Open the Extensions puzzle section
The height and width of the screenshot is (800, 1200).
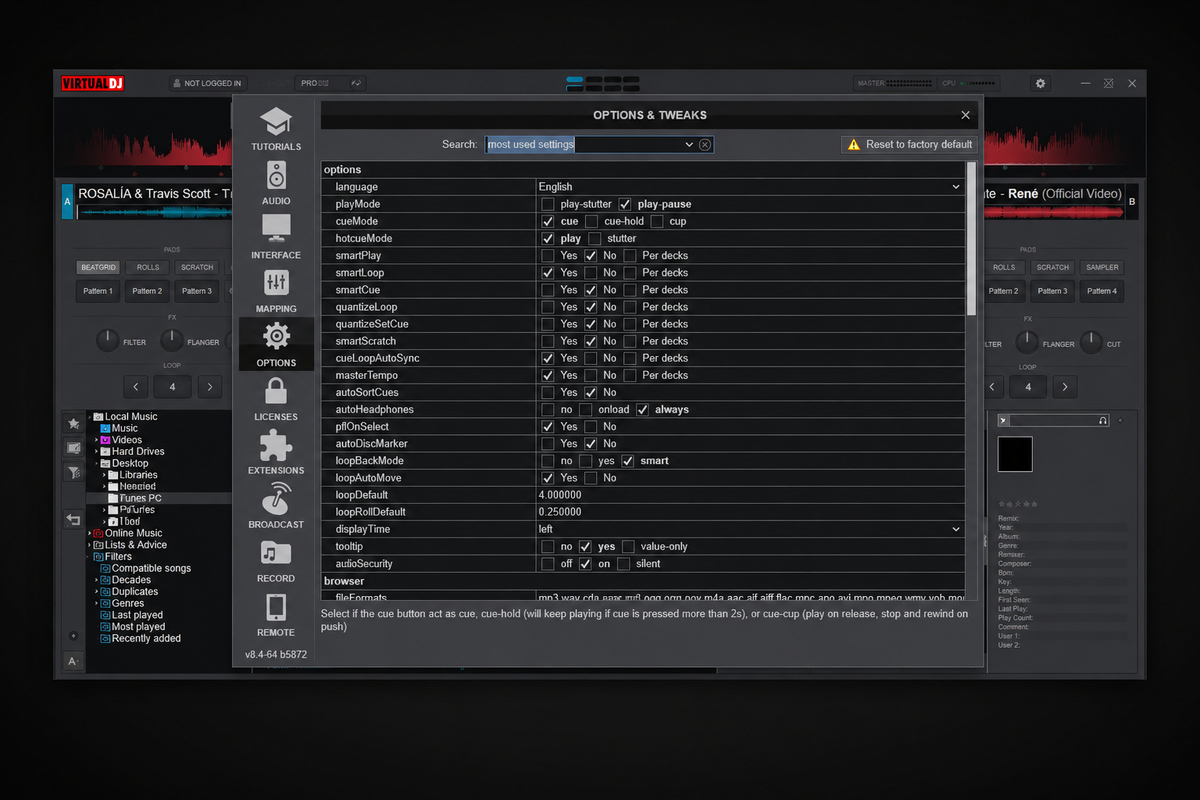(x=276, y=453)
